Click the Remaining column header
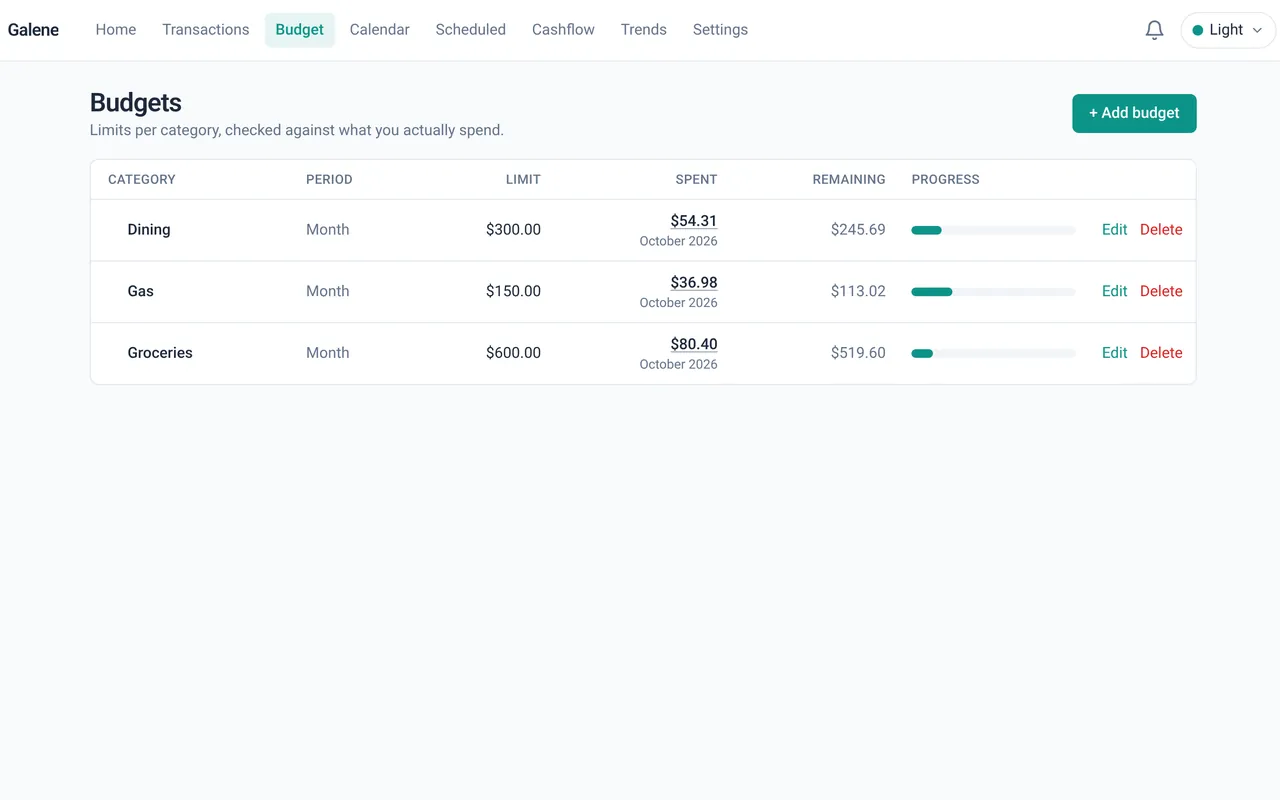 849,180
